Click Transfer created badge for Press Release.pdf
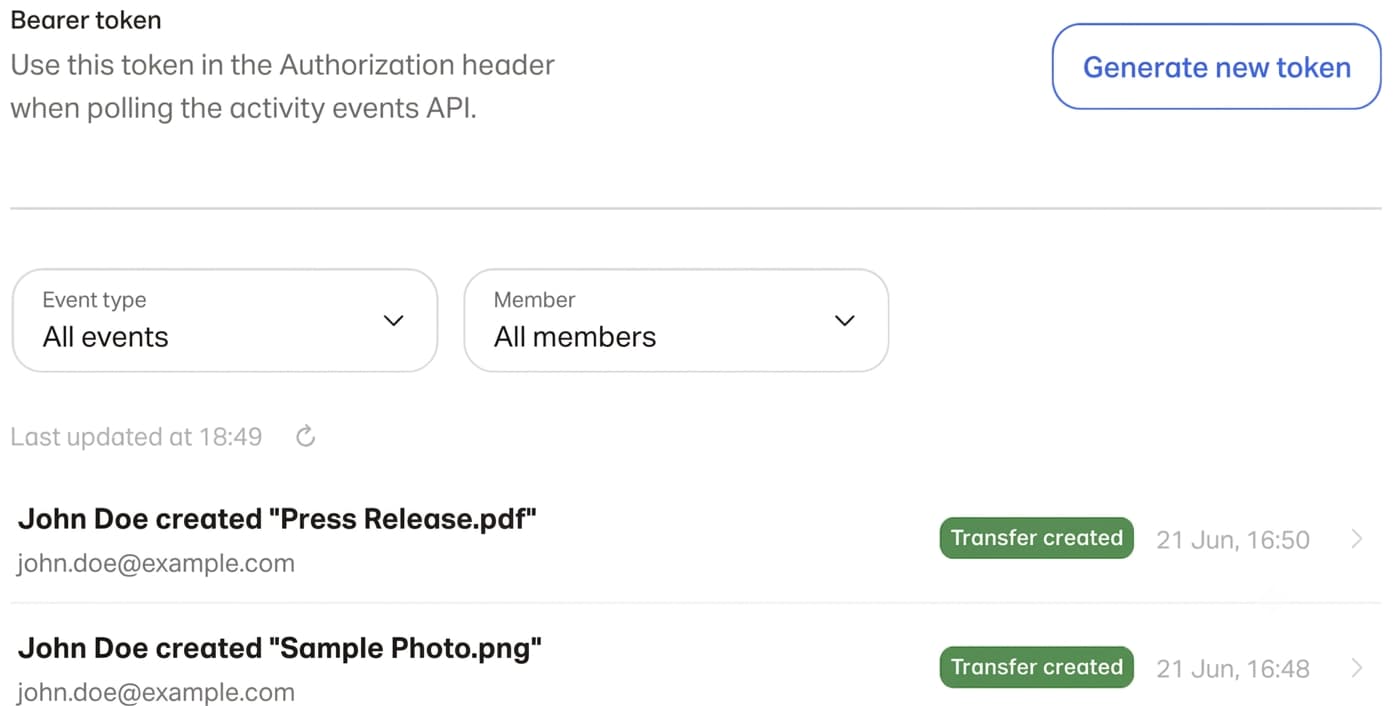The image size is (1393, 706). 1037,538
